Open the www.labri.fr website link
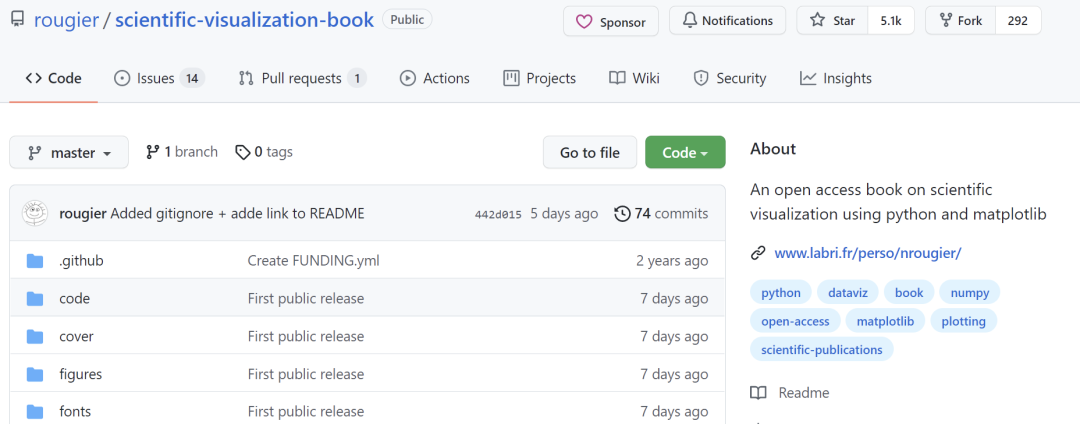The image size is (1080, 424). [867, 253]
